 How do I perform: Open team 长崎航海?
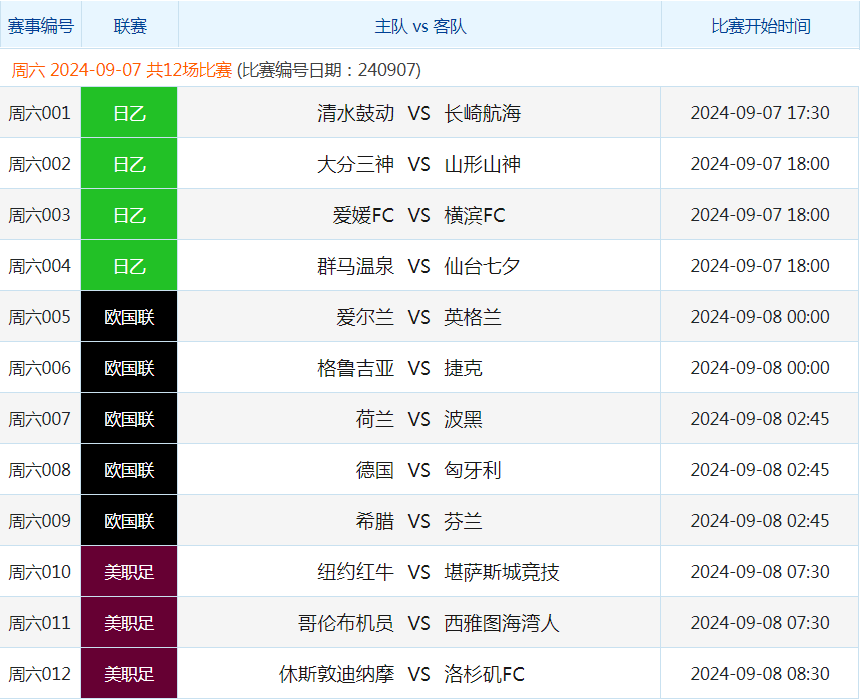click(483, 113)
